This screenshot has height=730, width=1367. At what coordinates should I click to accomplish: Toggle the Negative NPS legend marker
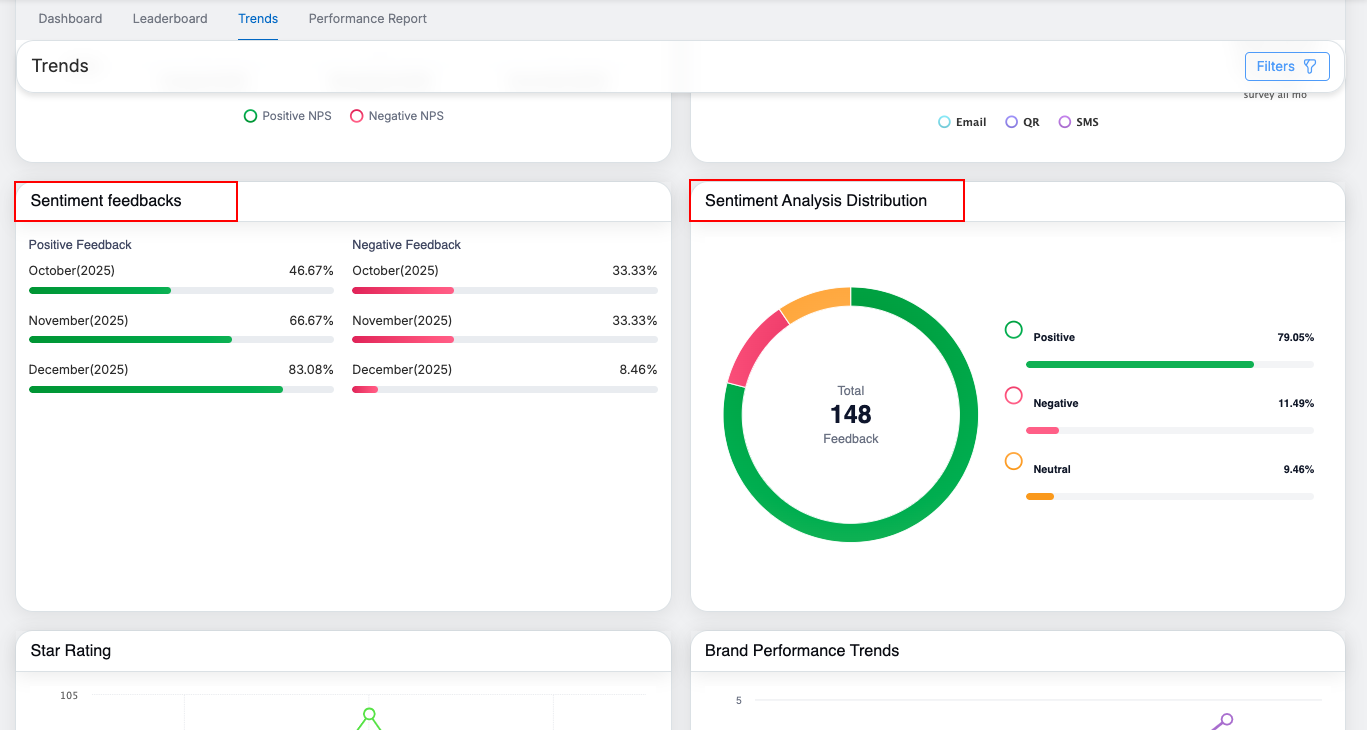tap(357, 116)
